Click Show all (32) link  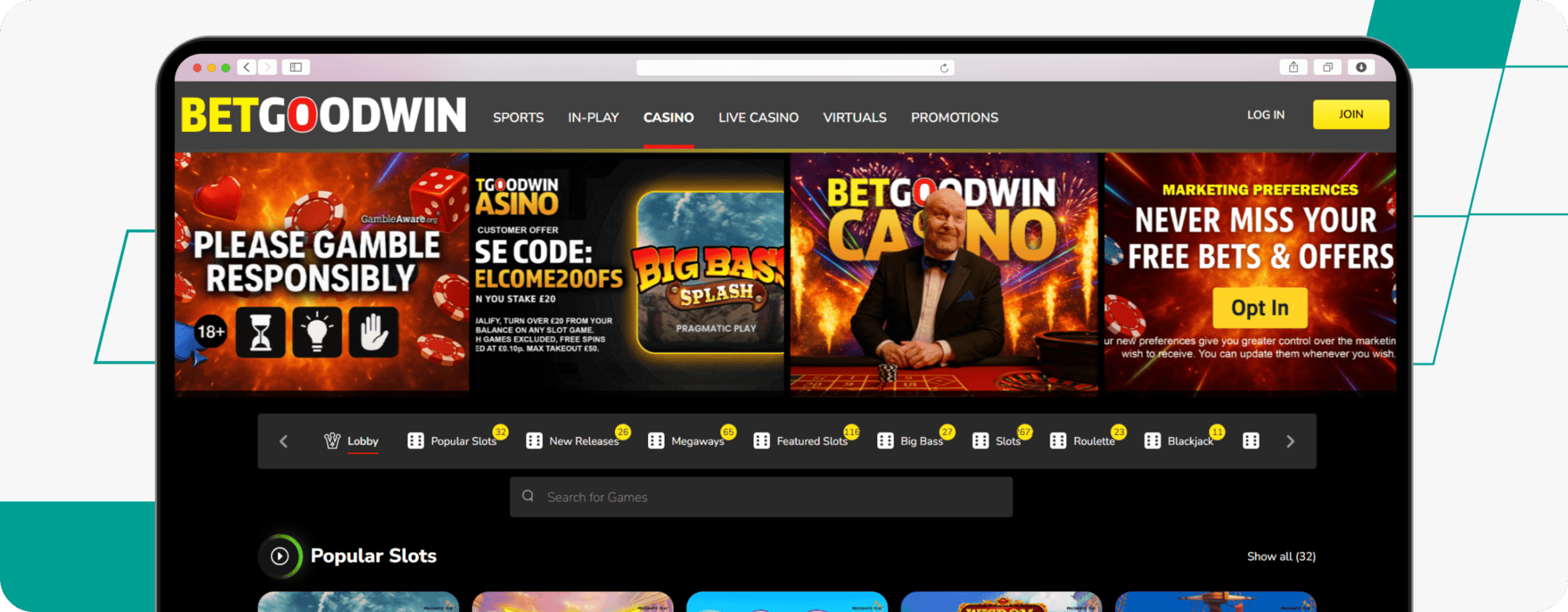click(1281, 556)
